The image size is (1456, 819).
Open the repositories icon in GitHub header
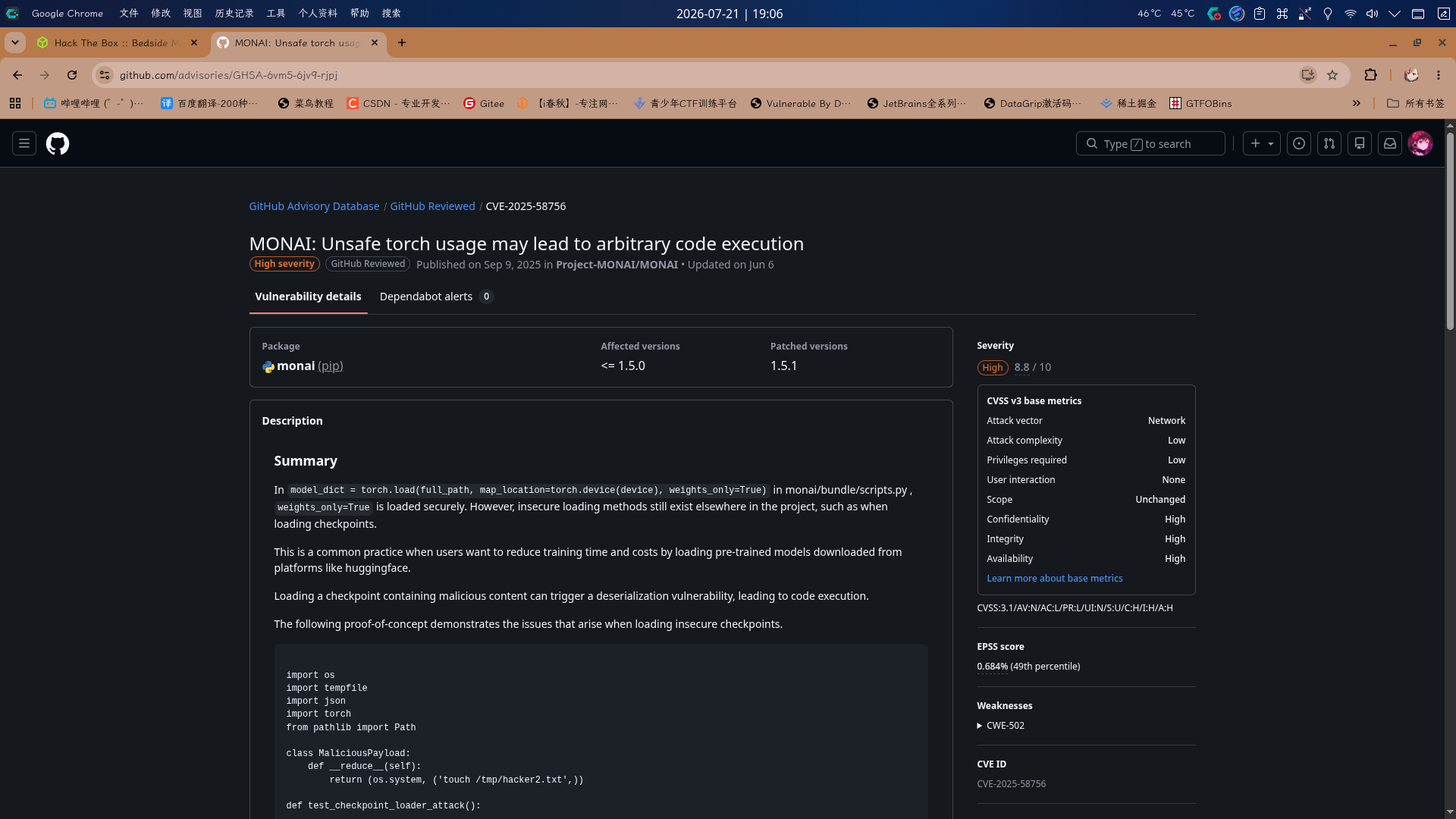point(1360,143)
